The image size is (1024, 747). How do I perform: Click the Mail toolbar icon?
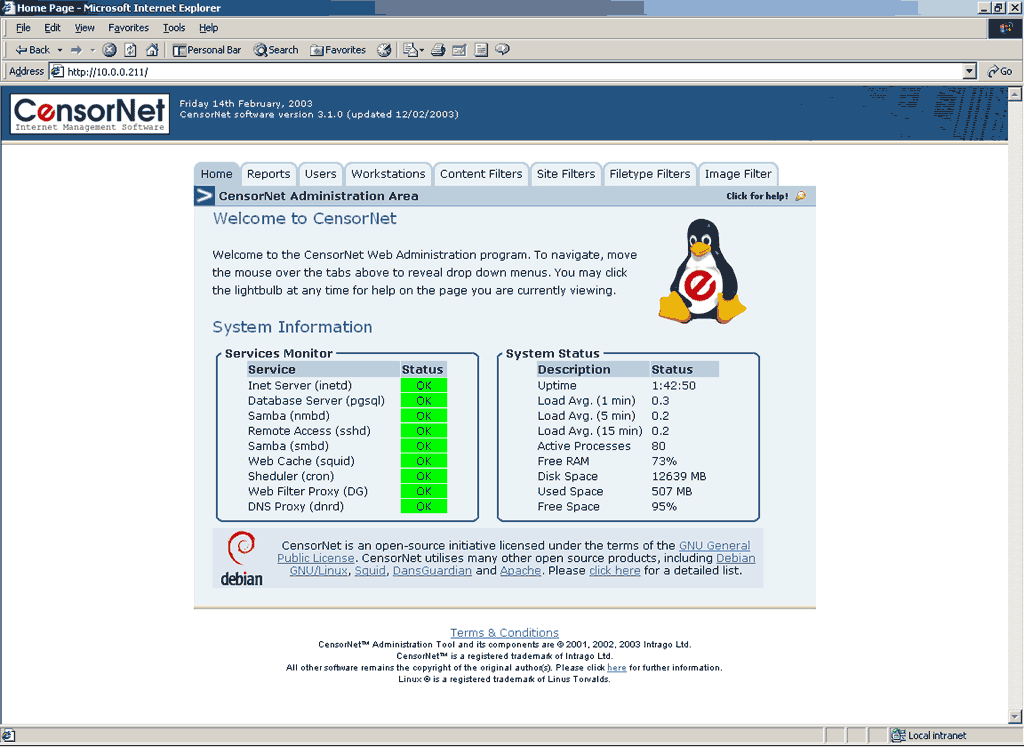click(410, 50)
